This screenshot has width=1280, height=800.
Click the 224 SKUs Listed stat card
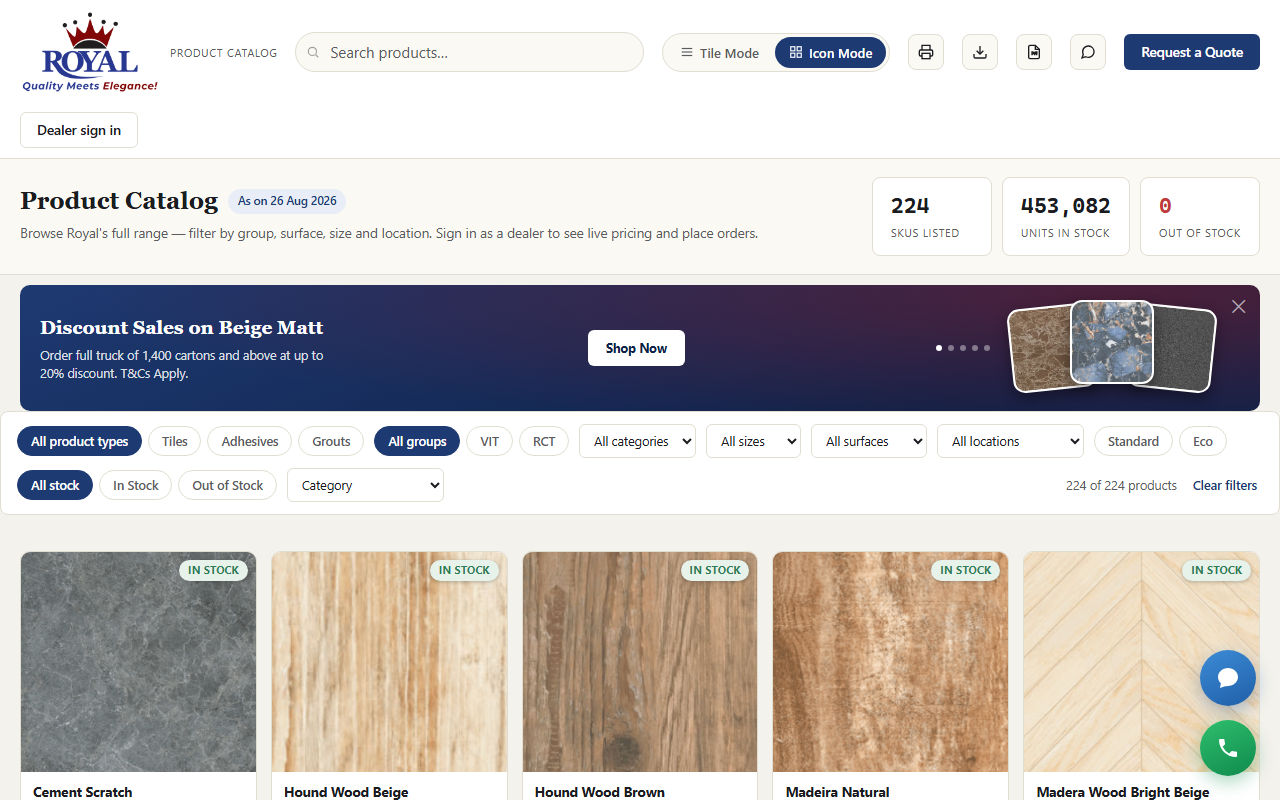tap(932, 216)
